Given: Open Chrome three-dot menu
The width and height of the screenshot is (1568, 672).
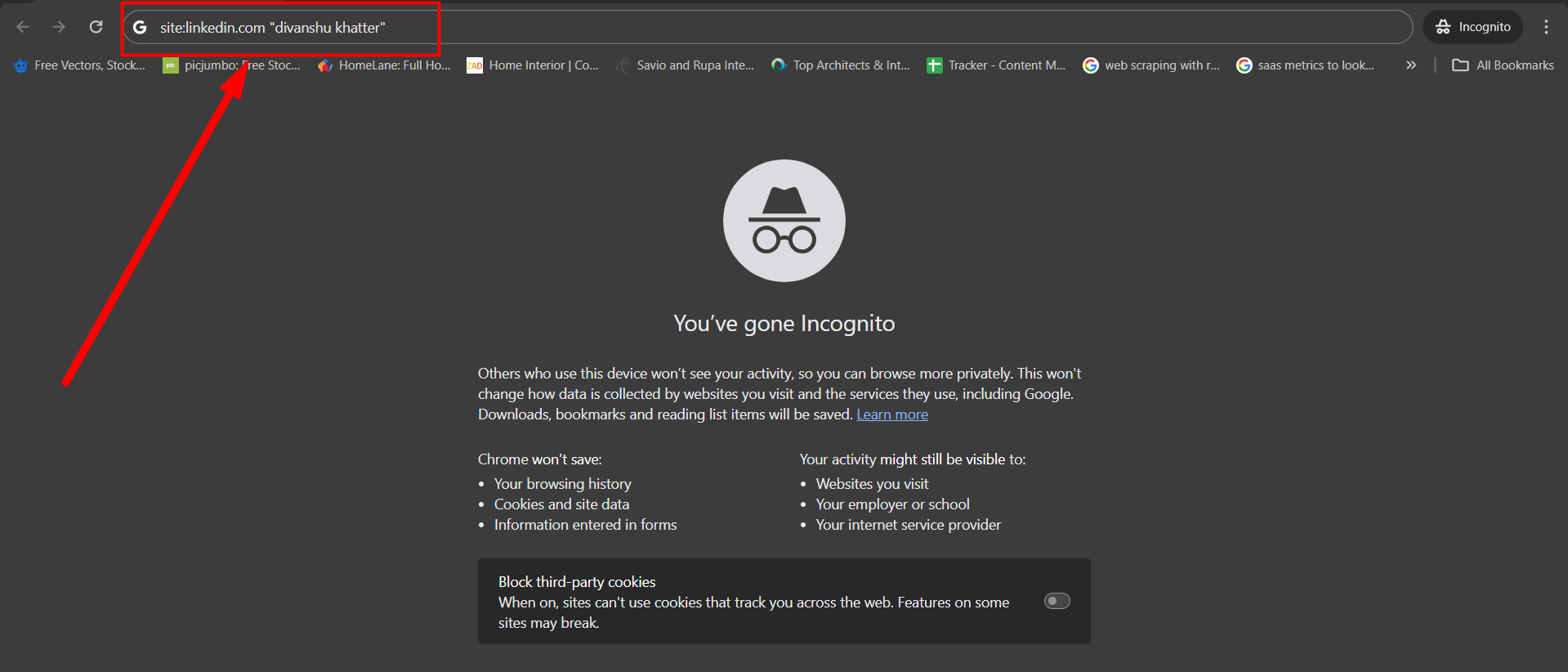Looking at the screenshot, I should click(x=1546, y=27).
